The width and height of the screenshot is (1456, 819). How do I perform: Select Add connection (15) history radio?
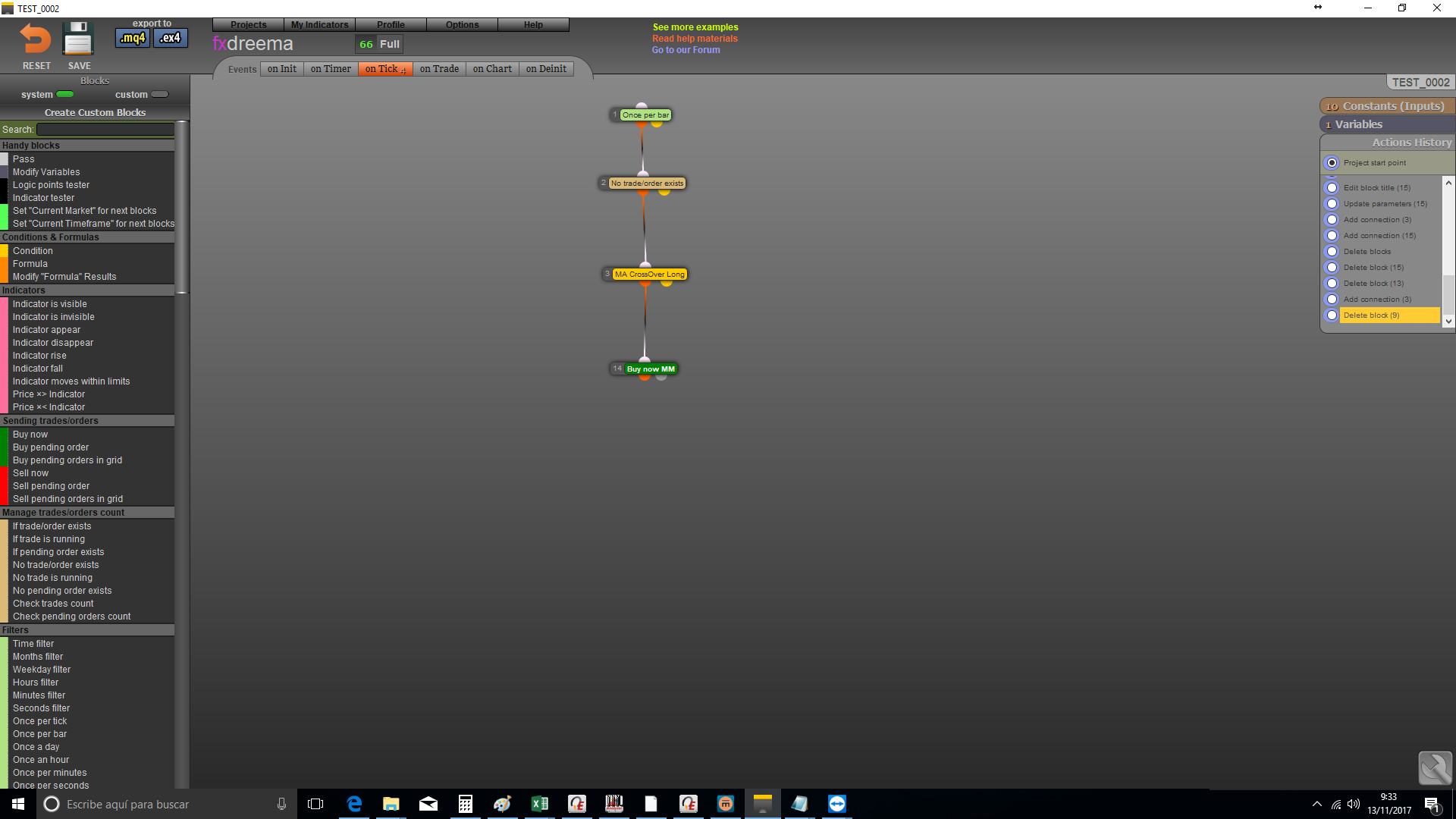tap(1332, 236)
